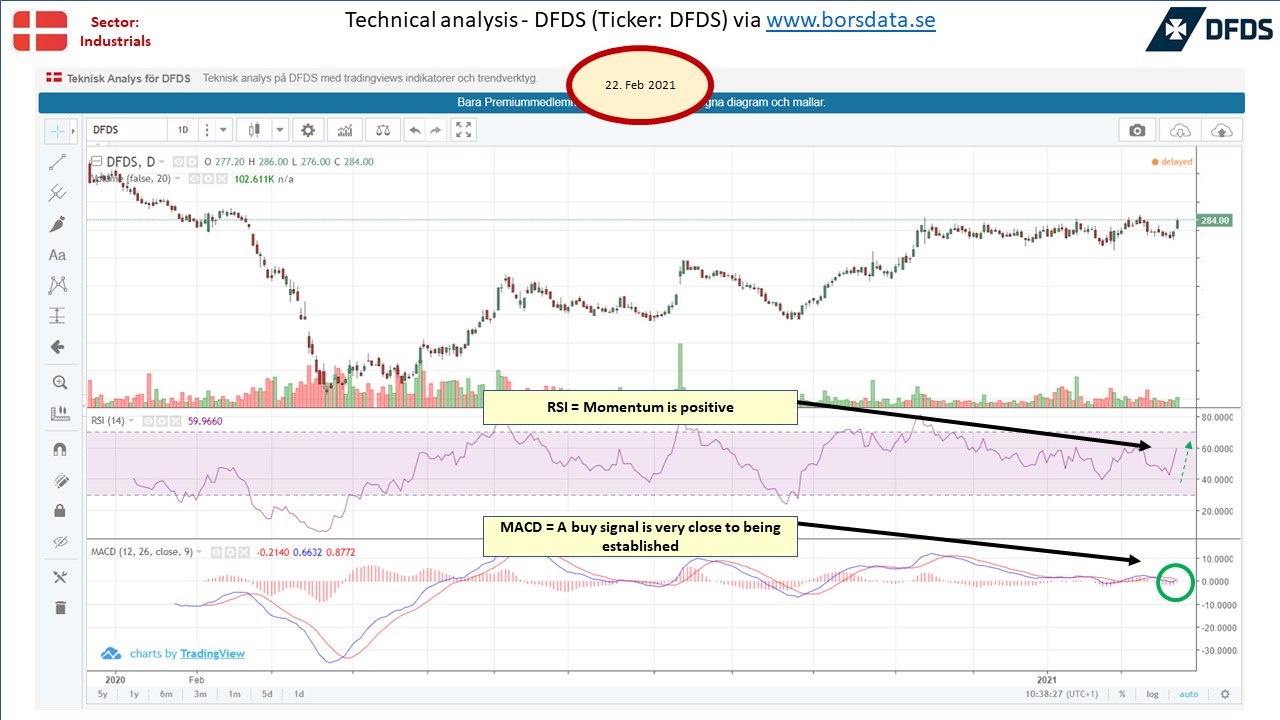Enter fullscreen mode via arrows icon
The width and height of the screenshot is (1280, 720).
pos(463,130)
